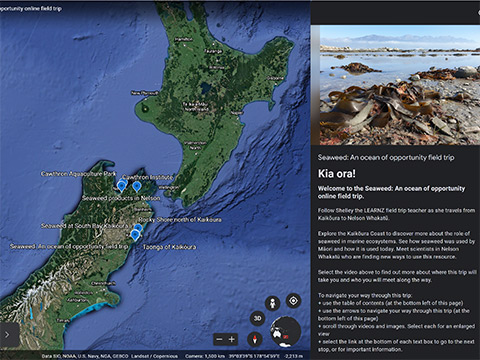Select the blue pin beside Cawthron Aquaculture Park label
The height and width of the screenshot is (360, 480).
pos(121,185)
